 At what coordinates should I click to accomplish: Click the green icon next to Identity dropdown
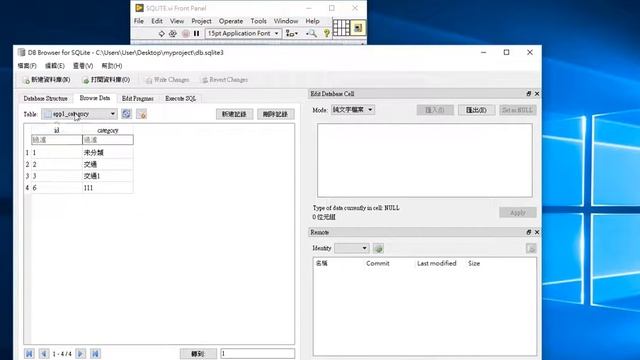[x=378, y=248]
